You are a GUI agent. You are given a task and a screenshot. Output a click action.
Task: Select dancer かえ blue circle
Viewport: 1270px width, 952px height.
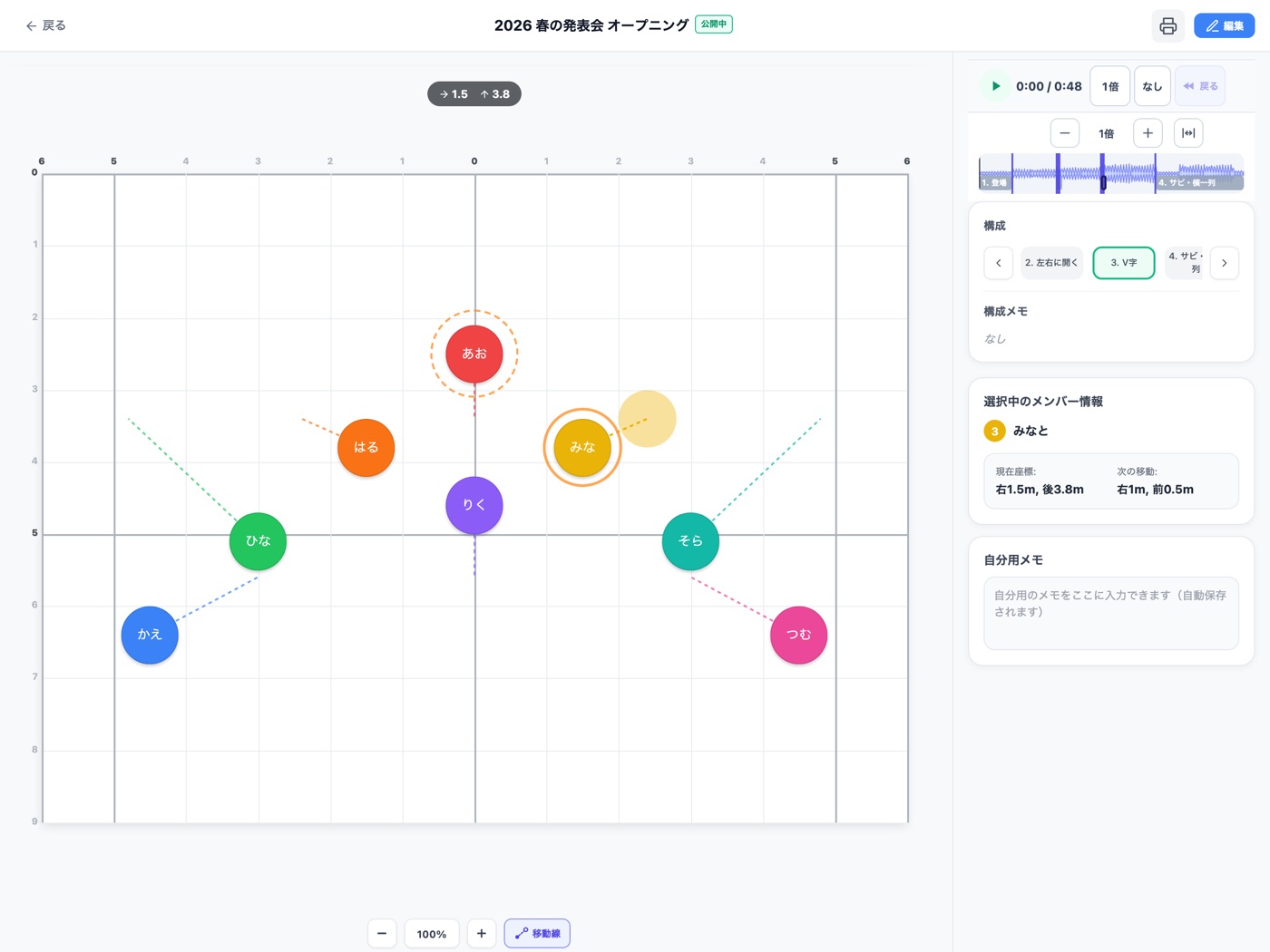coord(150,635)
